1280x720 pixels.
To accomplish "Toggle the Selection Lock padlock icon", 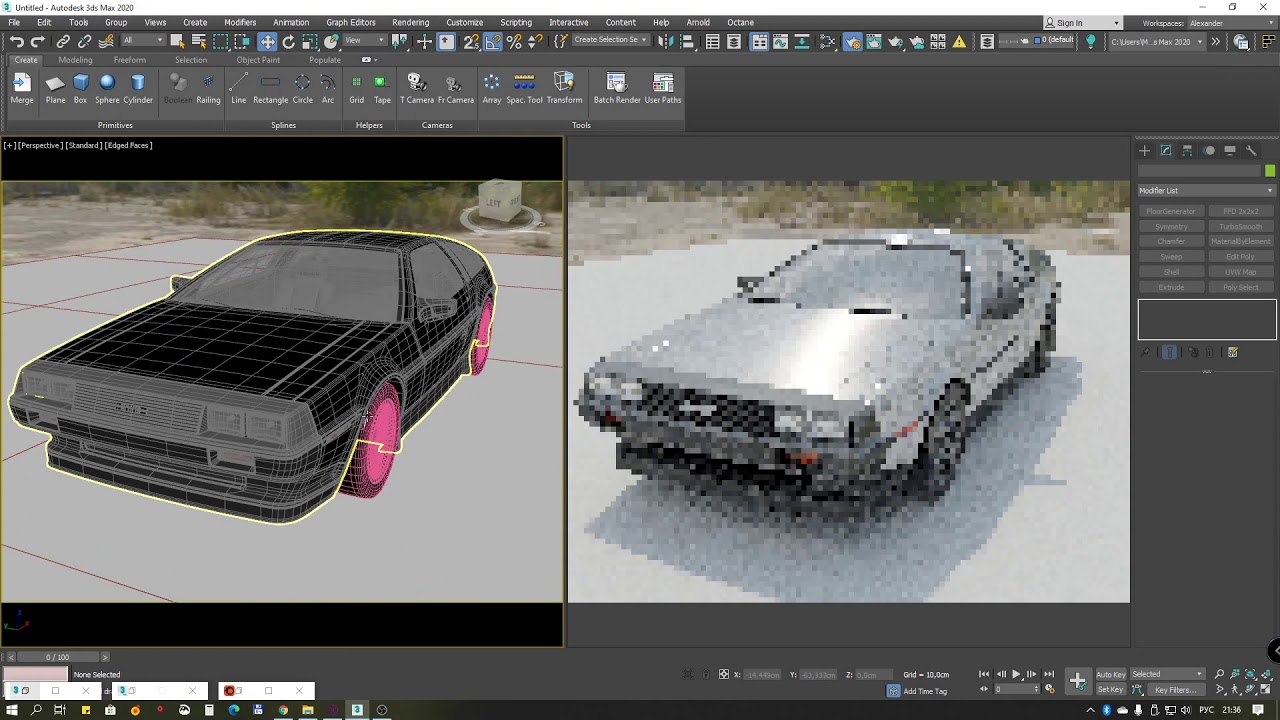I will [706, 674].
